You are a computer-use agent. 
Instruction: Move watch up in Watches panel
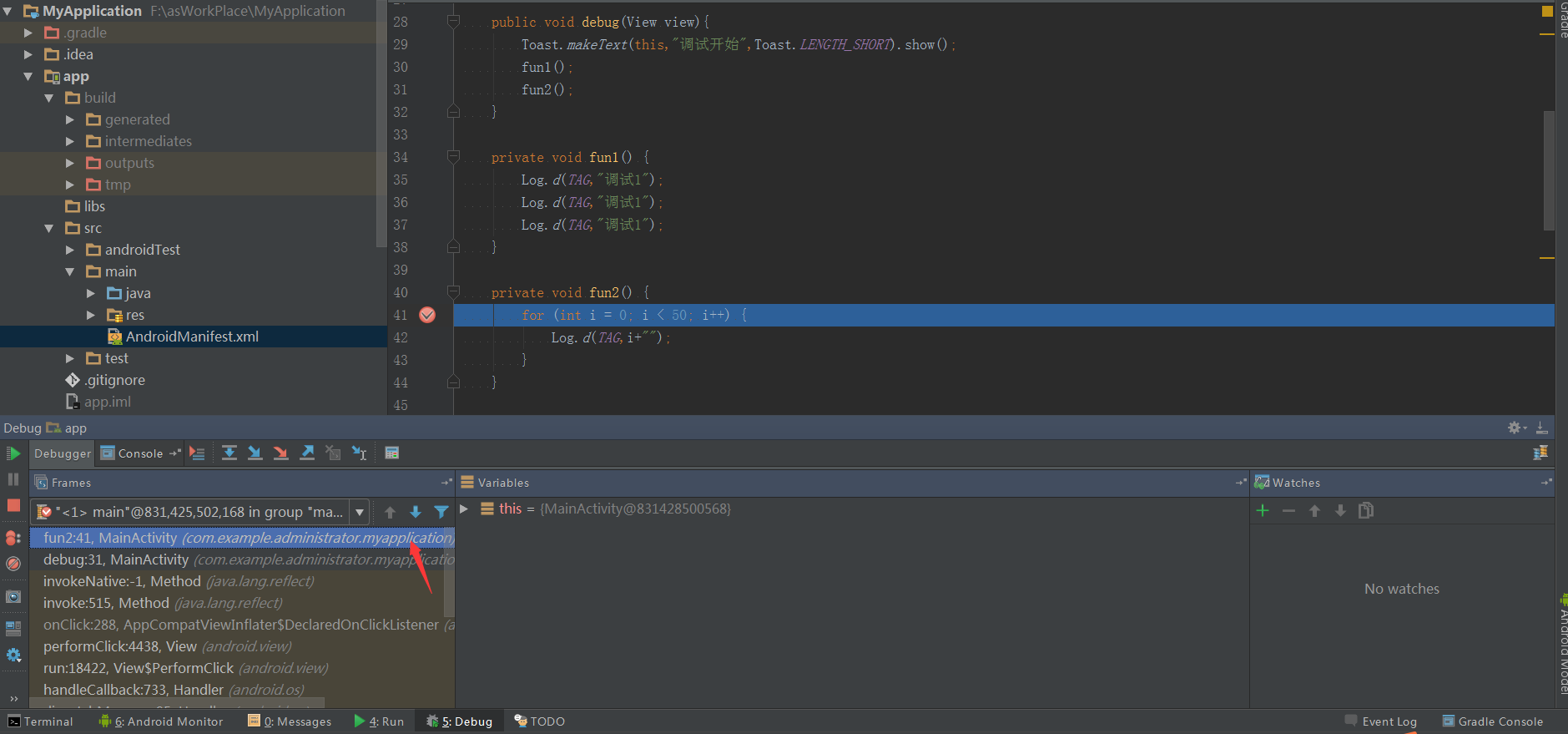coord(1314,510)
